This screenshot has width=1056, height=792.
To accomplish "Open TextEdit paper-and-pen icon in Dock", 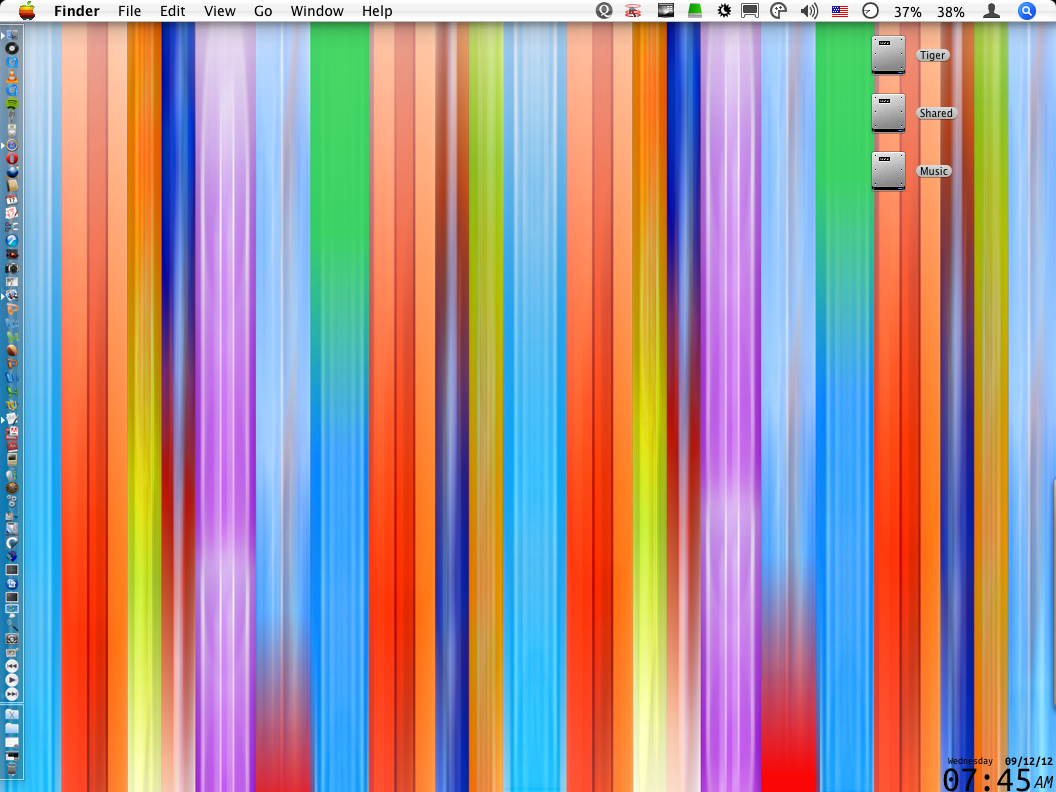I will 11,419.
